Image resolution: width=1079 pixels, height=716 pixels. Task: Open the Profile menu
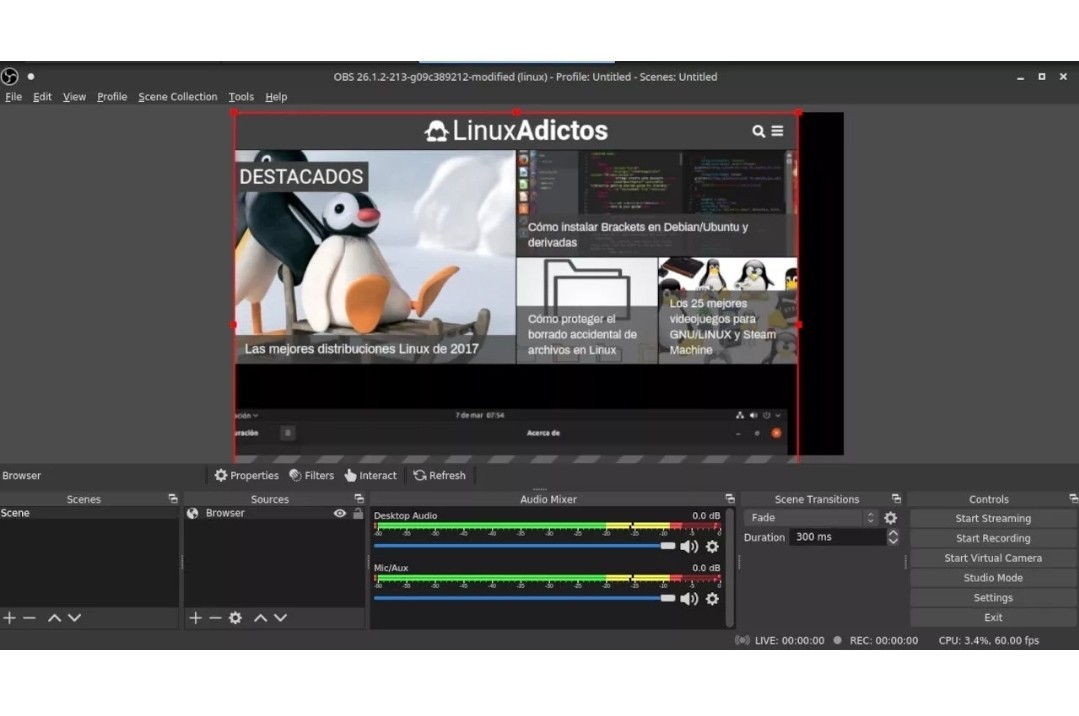[x=111, y=96]
